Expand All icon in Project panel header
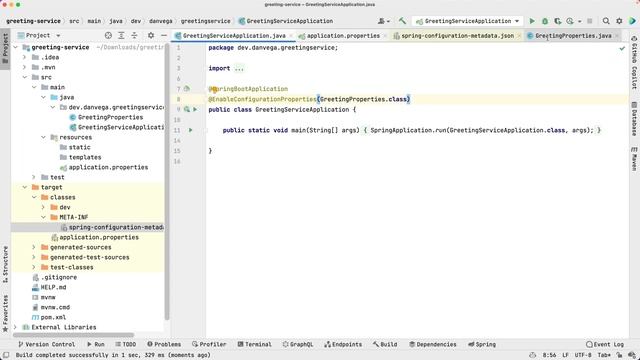Image resolution: width=640 pixels, height=360 pixels. (x=121, y=36)
